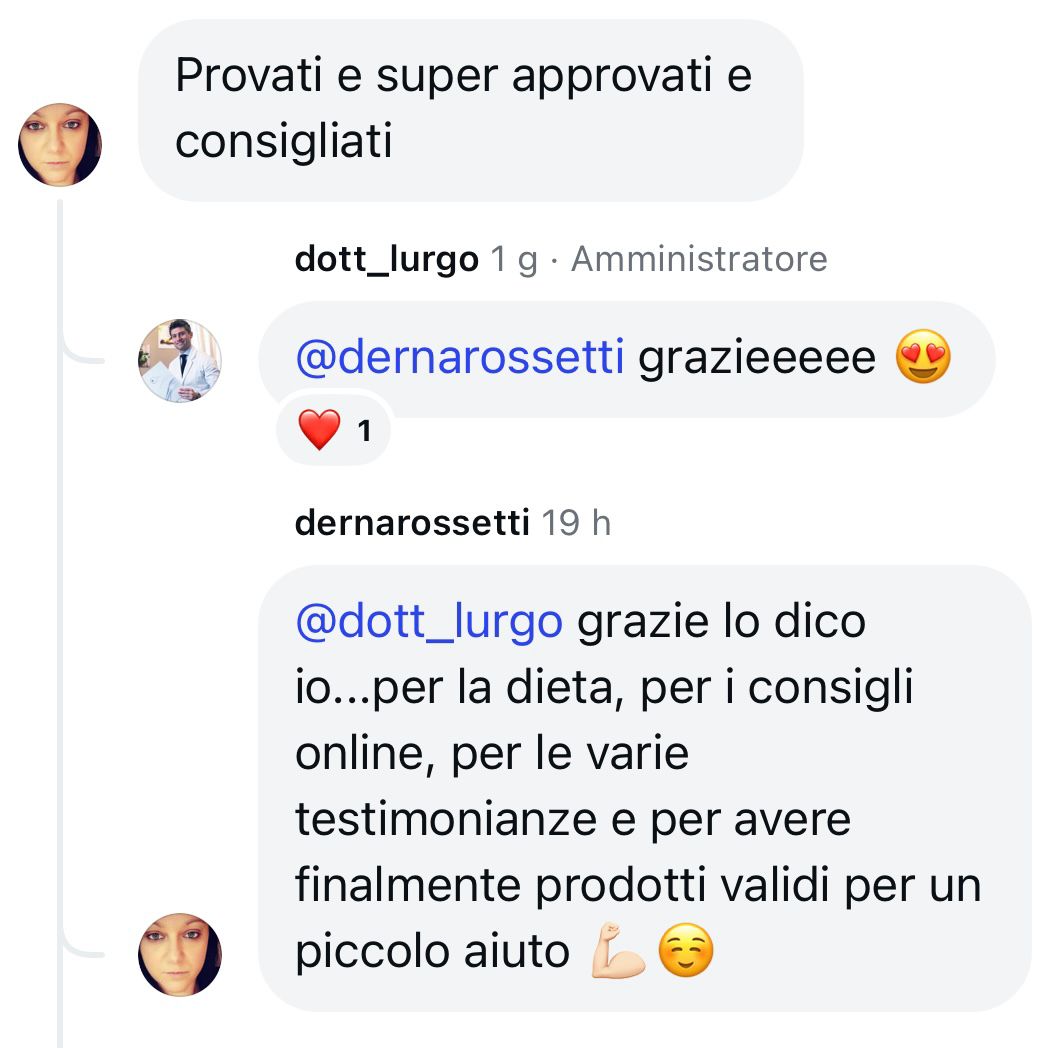Image resolution: width=1063 pixels, height=1048 pixels.
Task: Open the dernarossetti username above the last reply
Action: pyautogui.click(x=412, y=523)
